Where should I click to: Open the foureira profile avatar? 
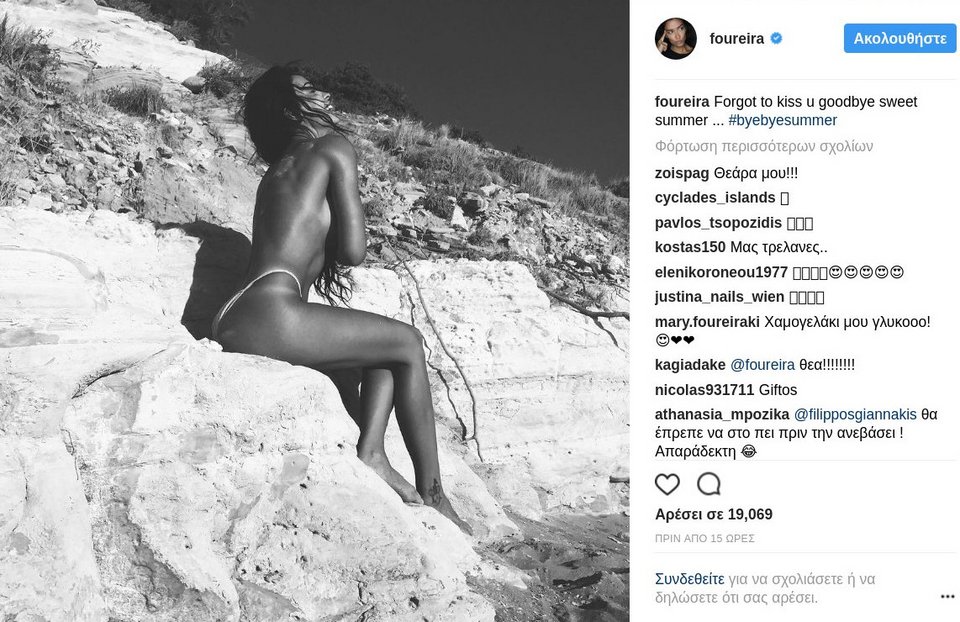(676, 39)
